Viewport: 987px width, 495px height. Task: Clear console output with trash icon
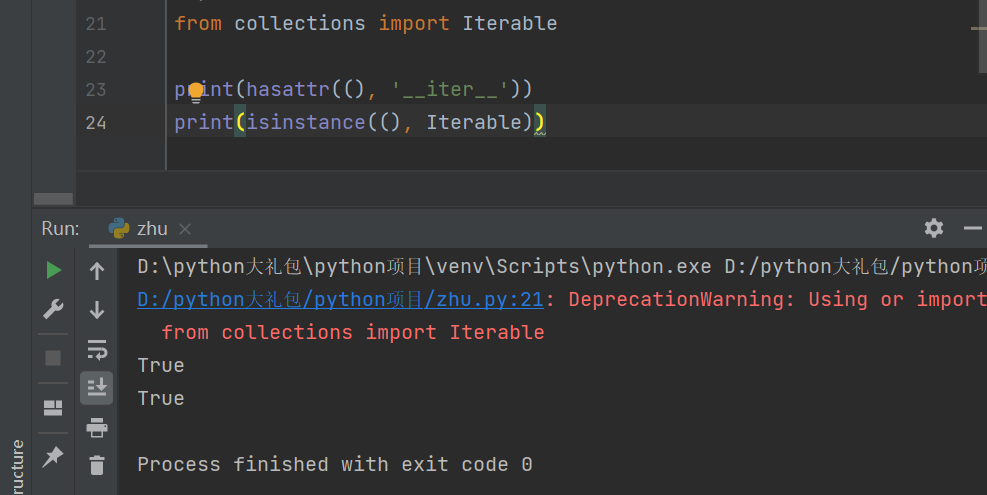tap(97, 465)
